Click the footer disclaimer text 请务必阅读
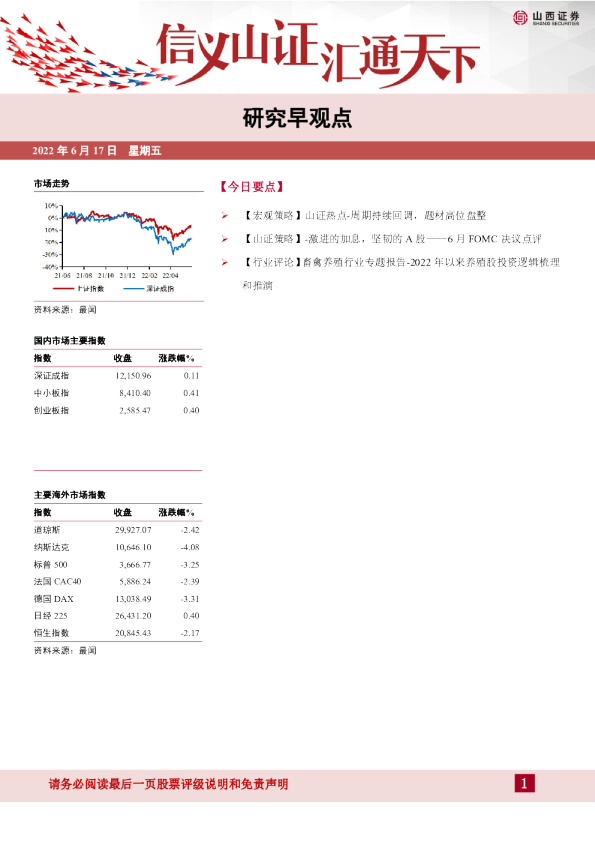 point(169,784)
